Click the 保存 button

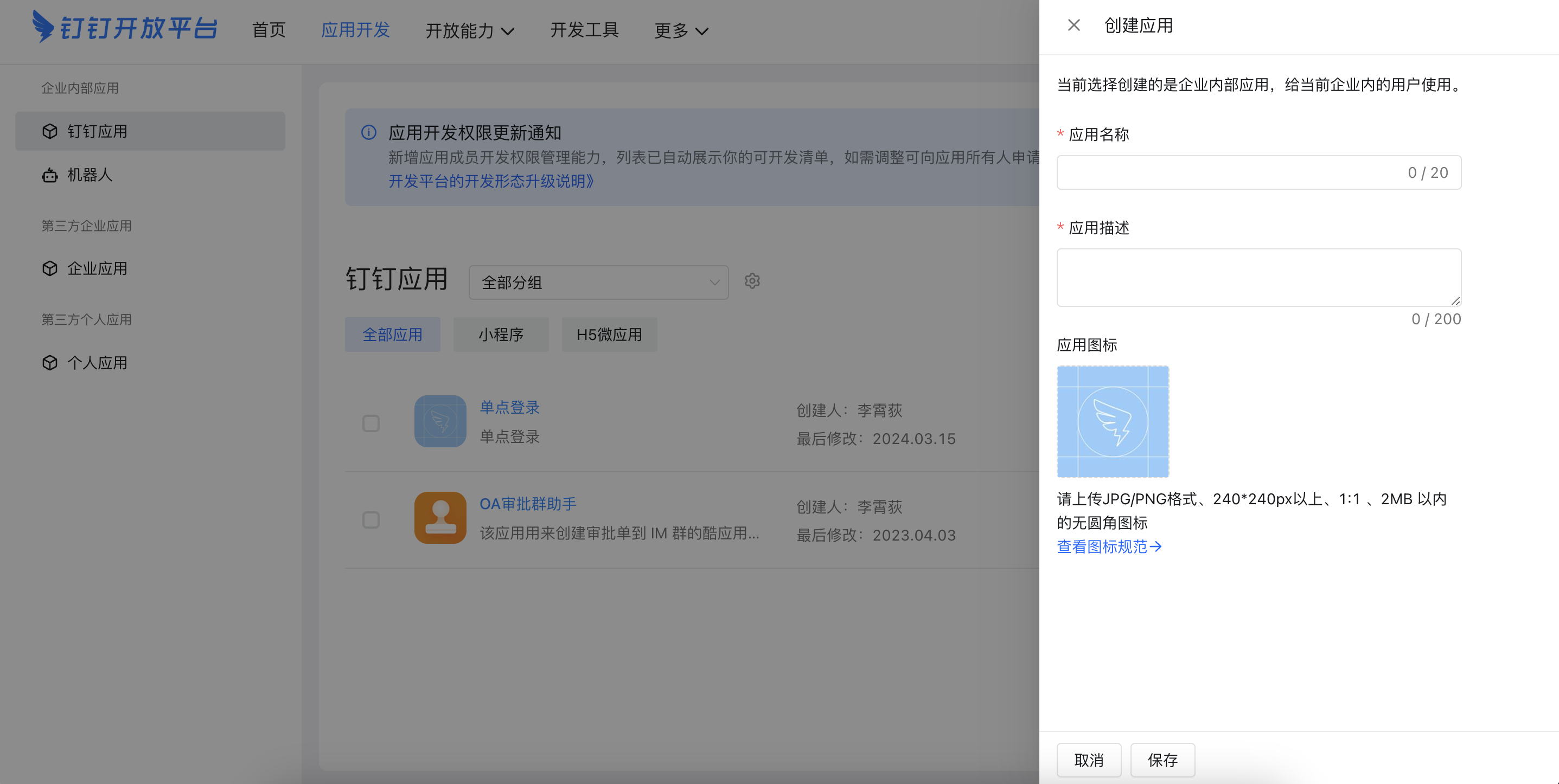[1162, 760]
